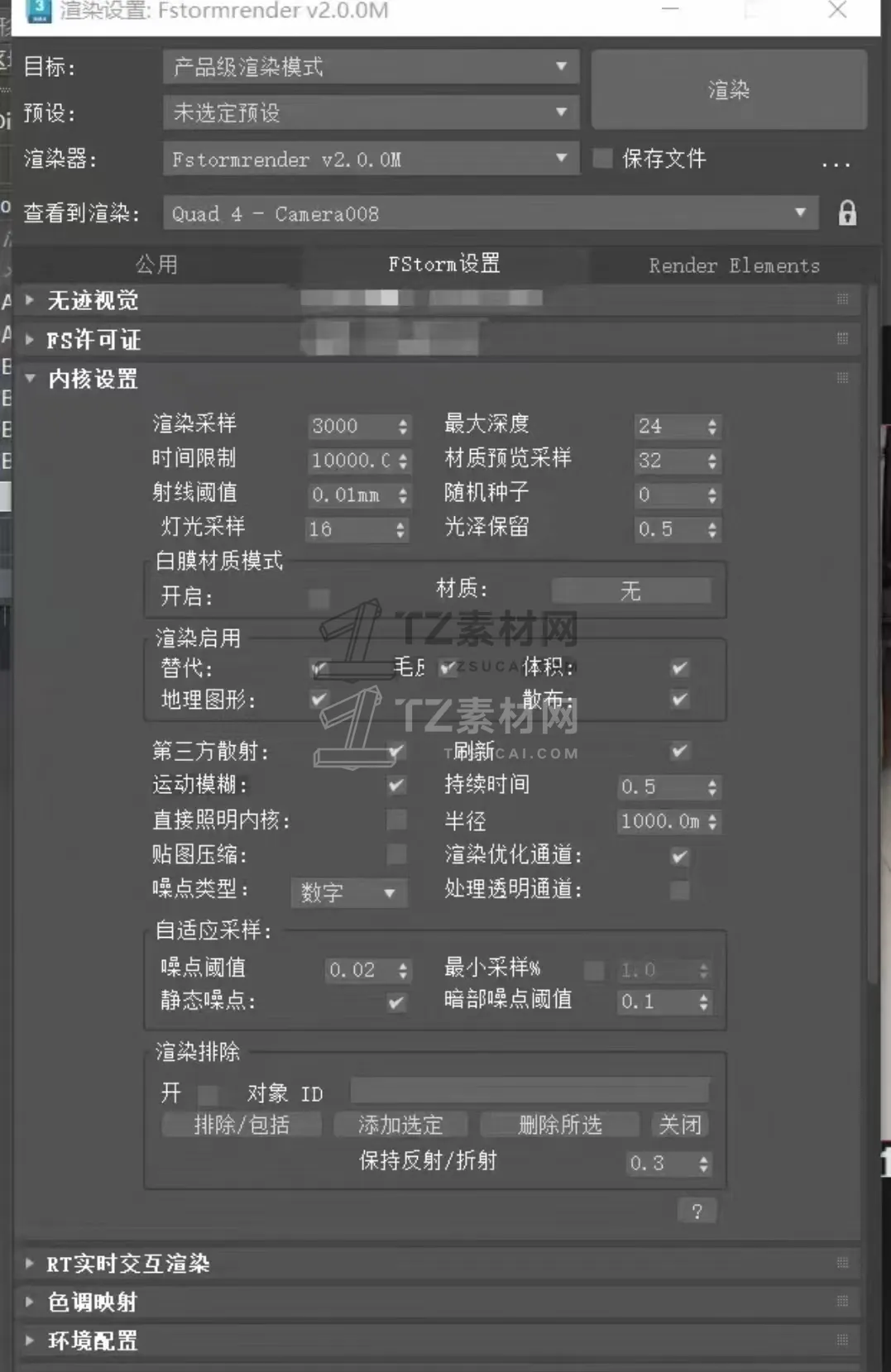Click the 添加选定 button
This screenshot has height=1372, width=891.
(400, 1125)
